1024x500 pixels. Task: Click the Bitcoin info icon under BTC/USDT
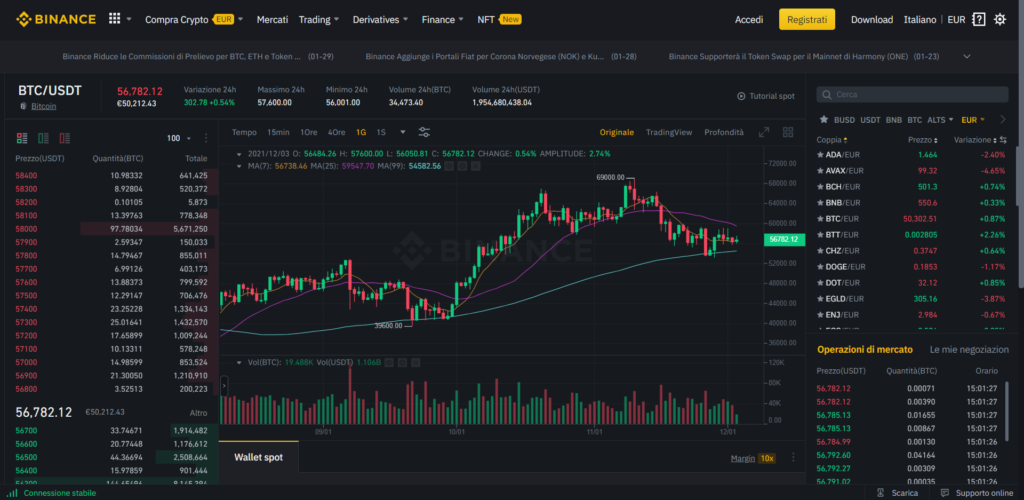pos(24,106)
